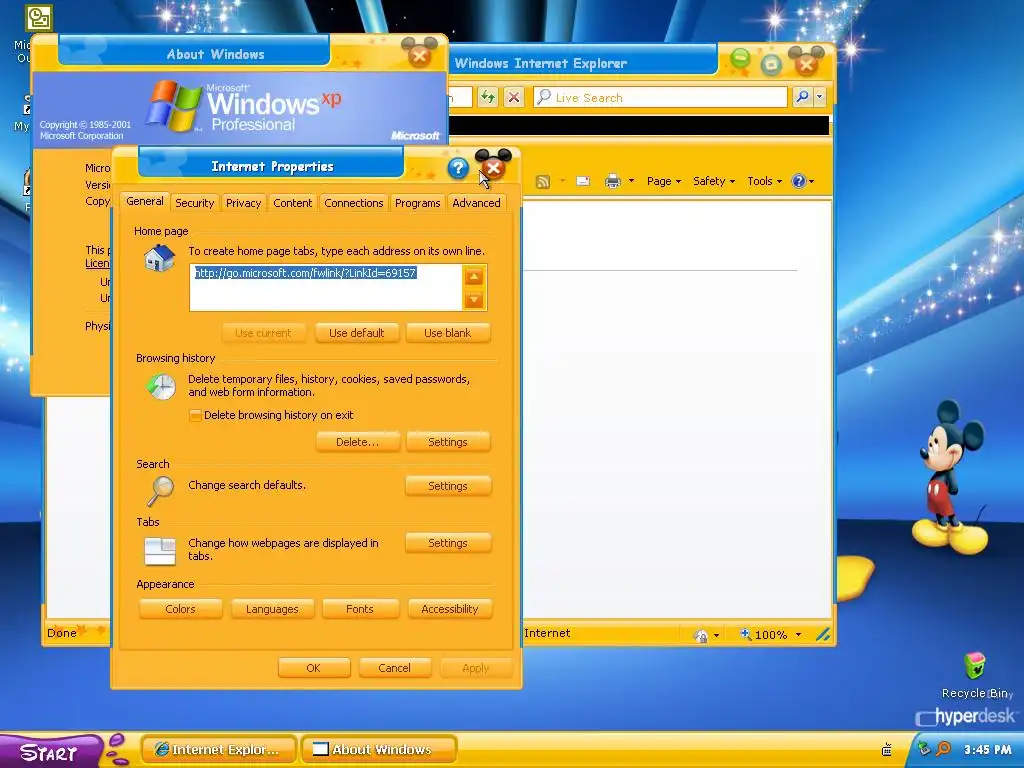The image size is (1024, 768).
Task: Click the home page box scroll down arrow
Action: tap(473, 300)
